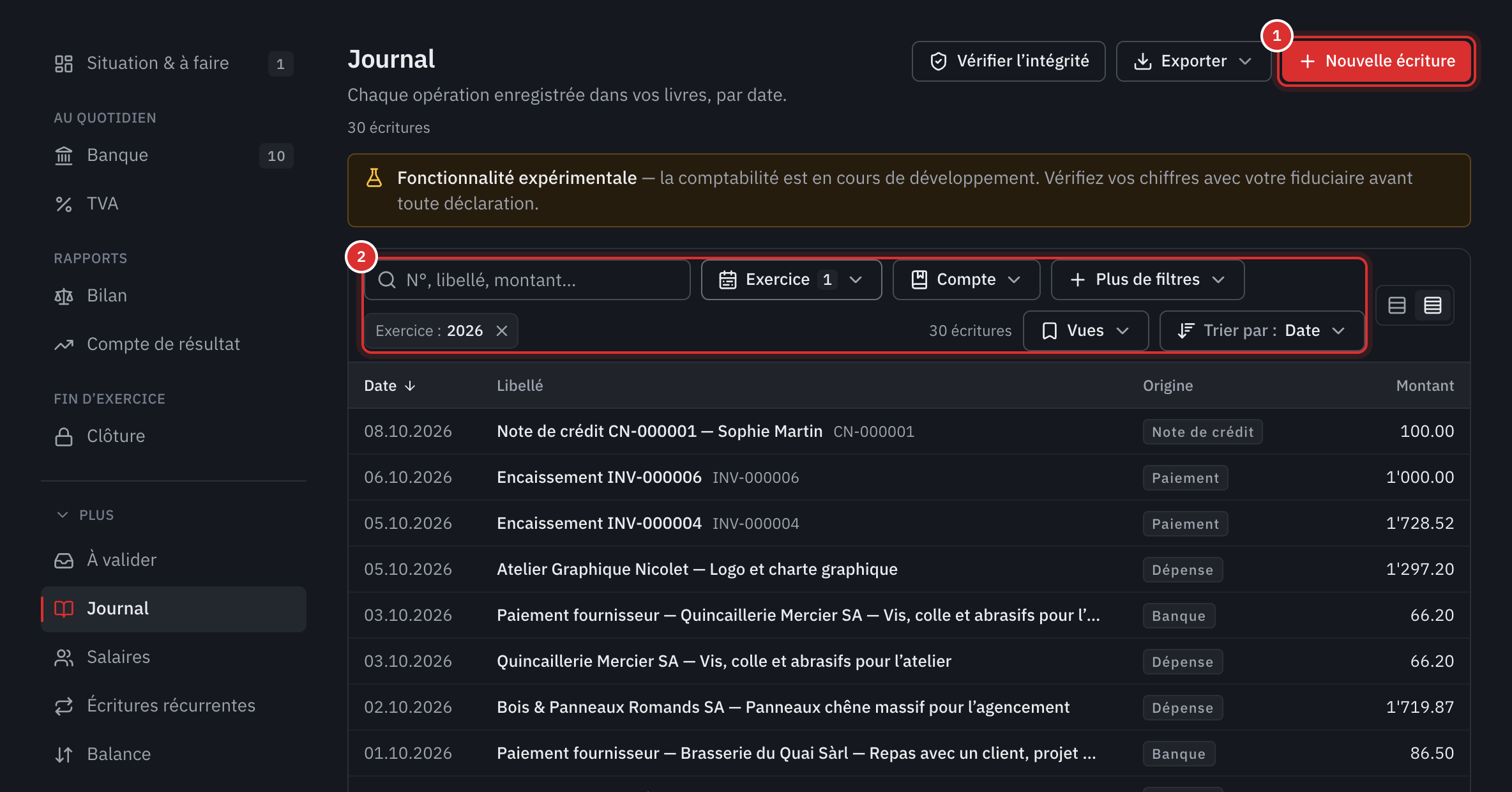Viewport: 1512px width, 792px height.
Task: Open Trier par : Date sort dropdown
Action: point(1262,331)
